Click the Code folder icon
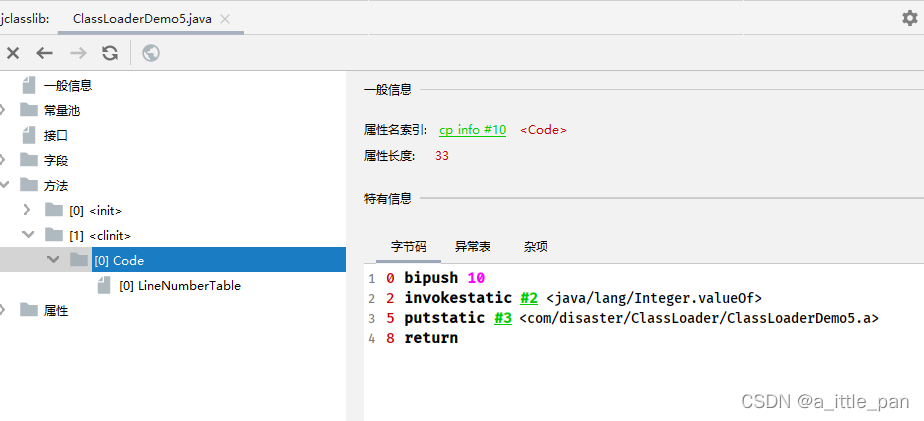This screenshot has width=924, height=421. [x=79, y=260]
